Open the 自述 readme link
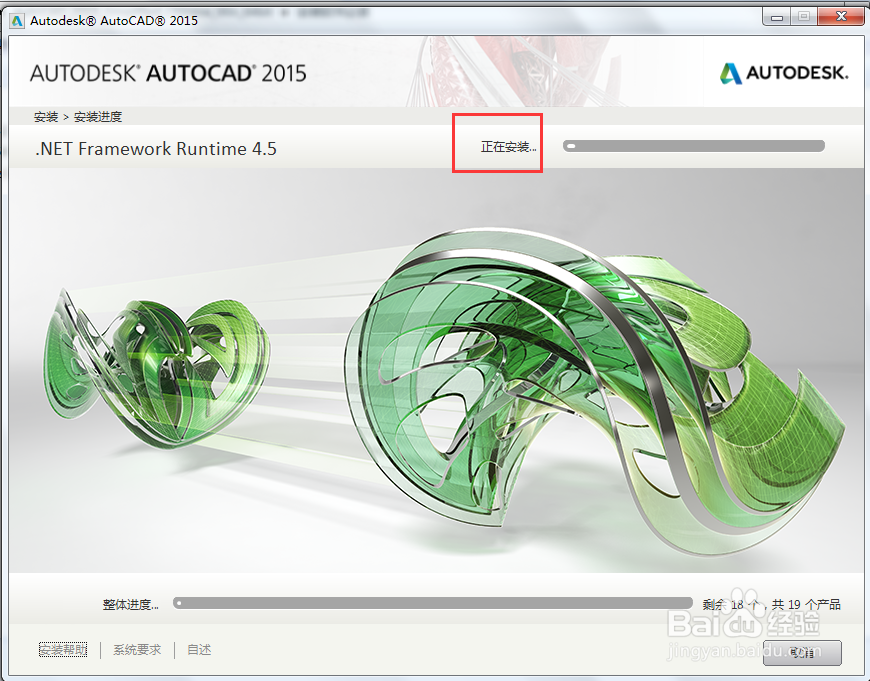Screen dimensions: 870x681 click(x=198, y=649)
